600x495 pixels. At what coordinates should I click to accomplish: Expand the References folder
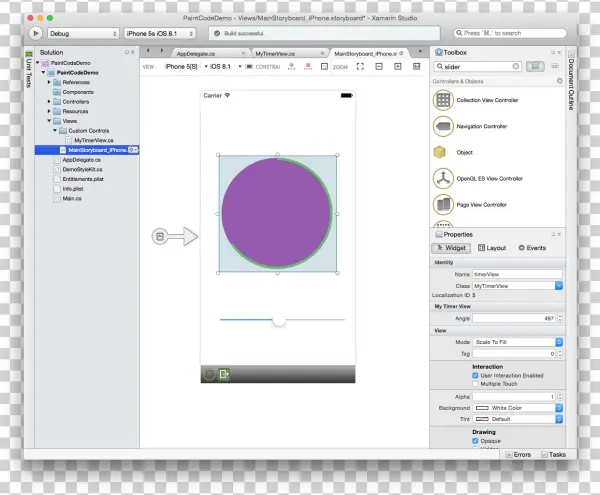pos(49,82)
